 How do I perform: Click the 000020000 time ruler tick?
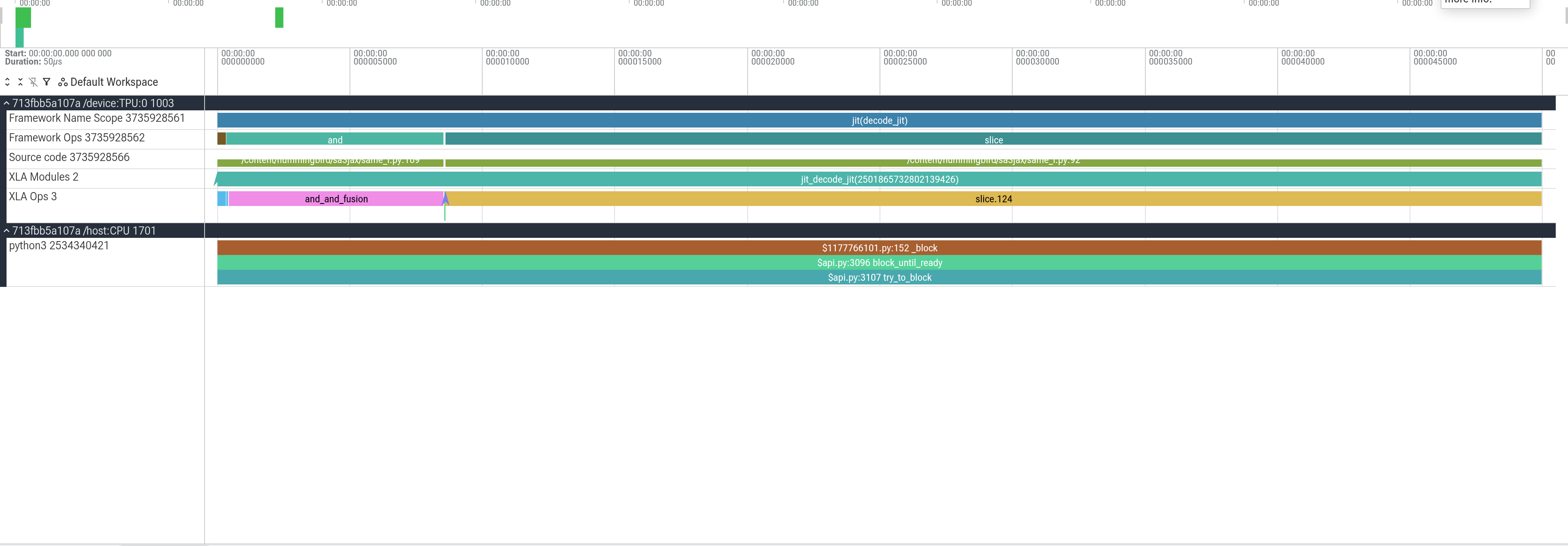coord(773,57)
